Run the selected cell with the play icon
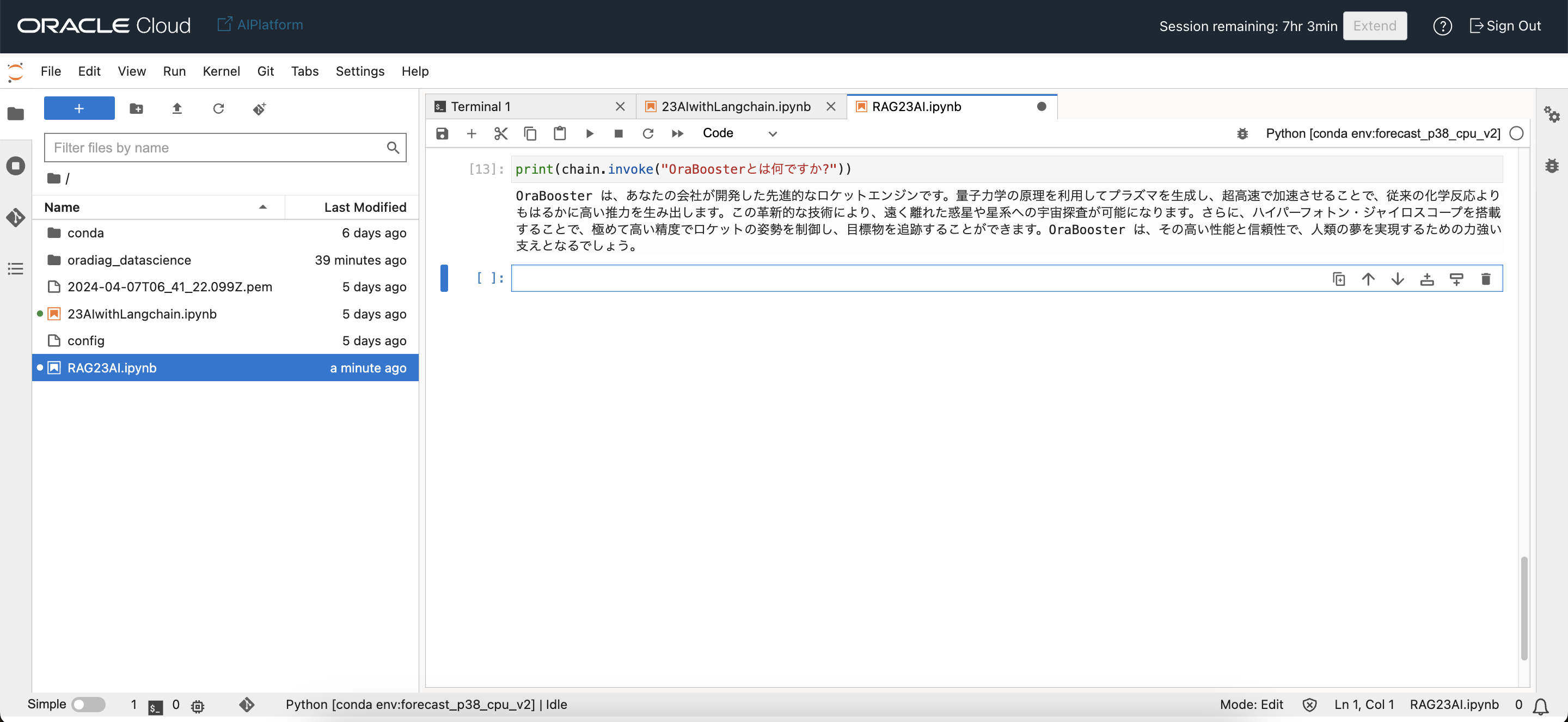This screenshot has width=1568, height=722. coord(589,133)
